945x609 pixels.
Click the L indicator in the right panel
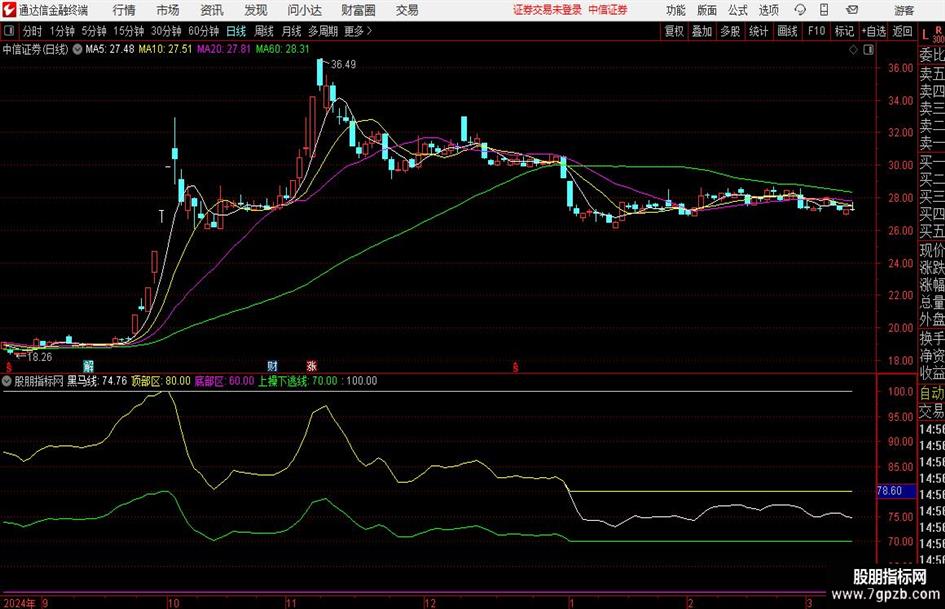click(x=925, y=36)
